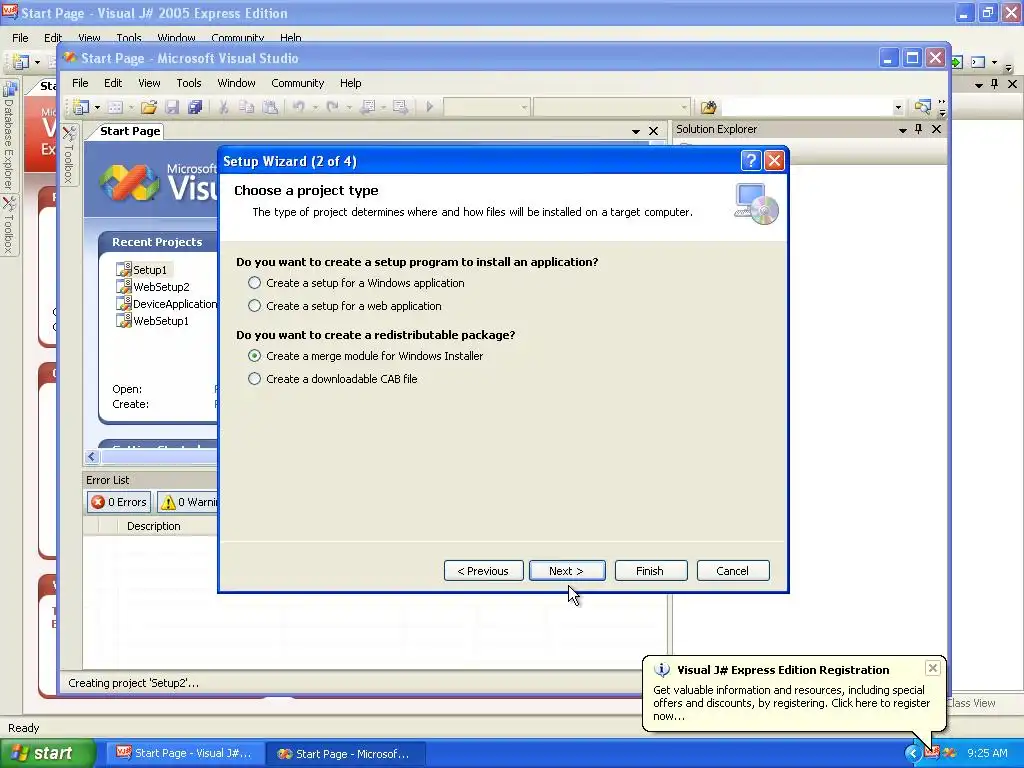Open recent project Setup1
This screenshot has height=768, width=1024.
tap(150, 270)
